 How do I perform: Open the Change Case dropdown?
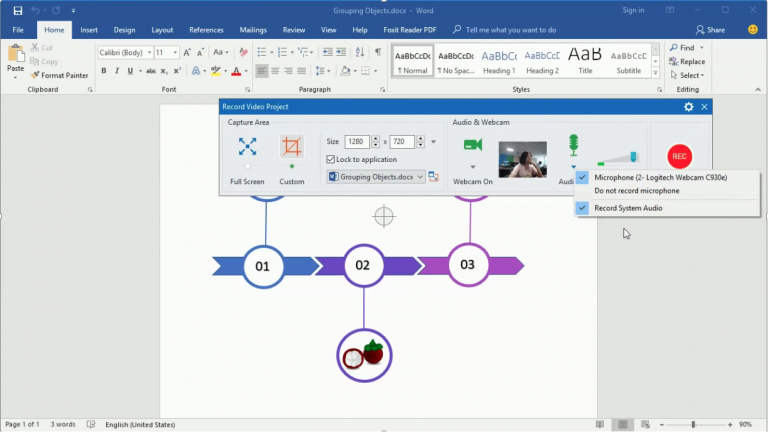pyautogui.click(x=221, y=52)
